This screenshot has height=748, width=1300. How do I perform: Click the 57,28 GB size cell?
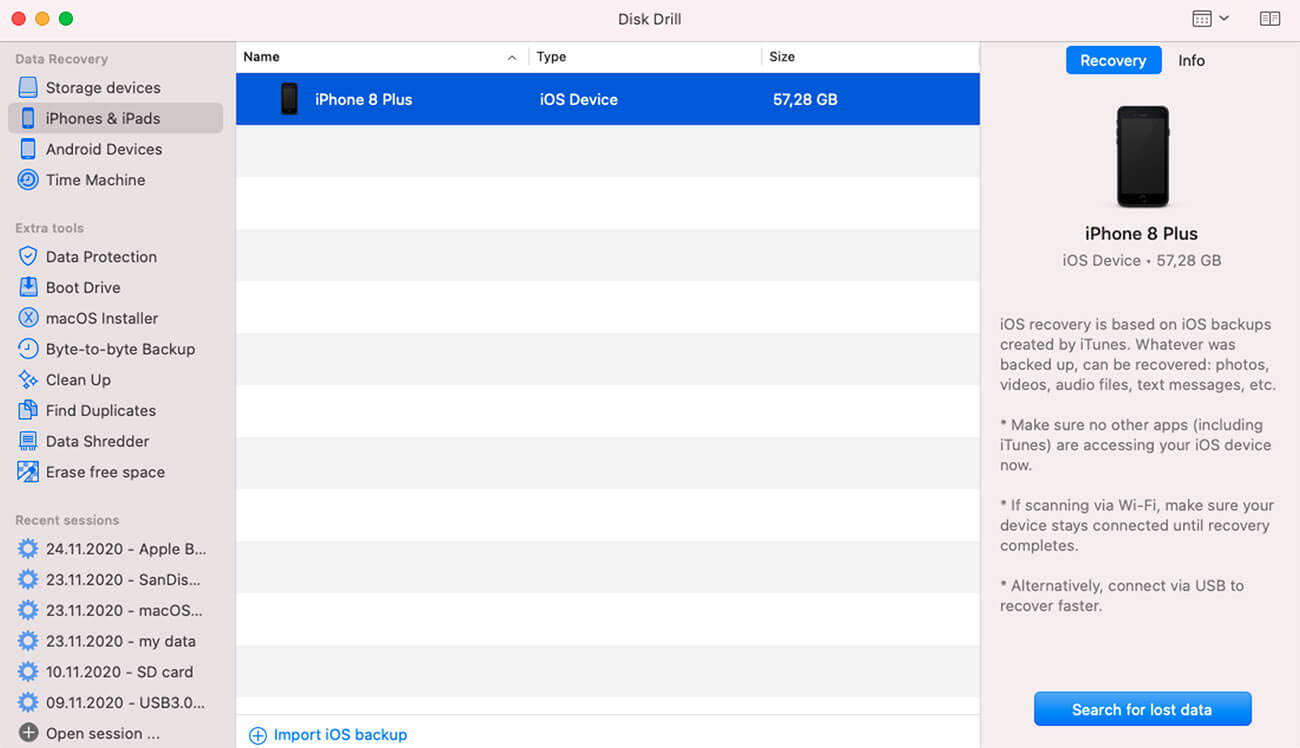pos(805,99)
